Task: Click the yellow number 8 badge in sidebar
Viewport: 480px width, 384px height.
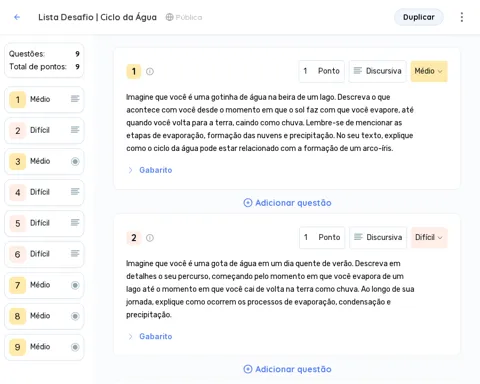Action: 17,316
